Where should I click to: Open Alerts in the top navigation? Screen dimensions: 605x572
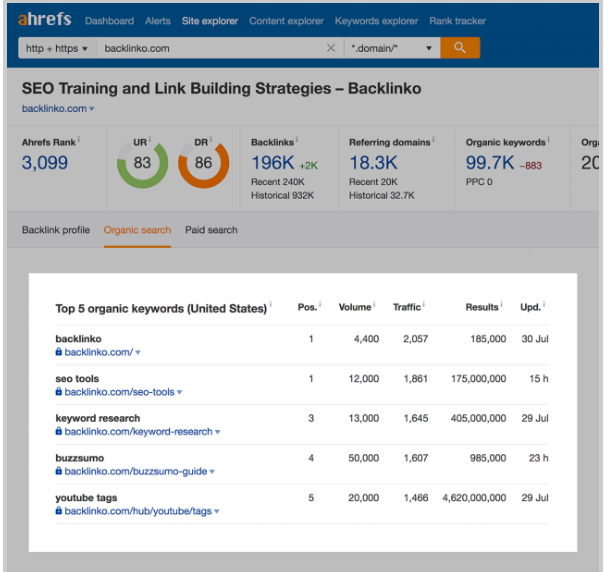pos(158,21)
